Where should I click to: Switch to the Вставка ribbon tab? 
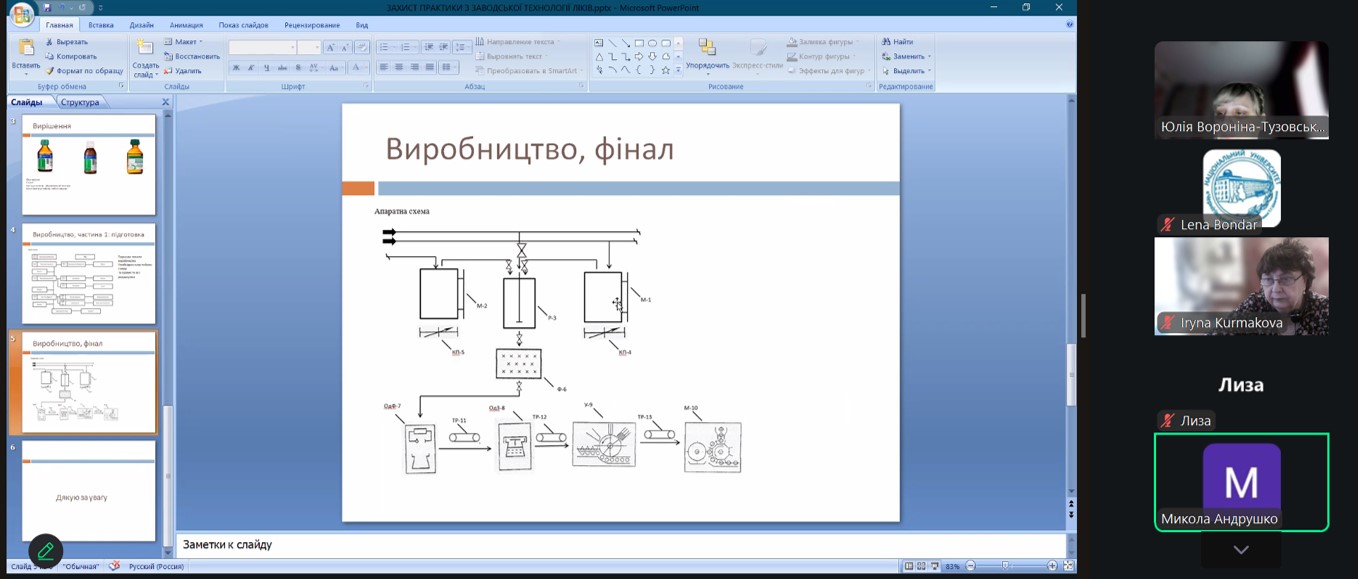[x=100, y=25]
